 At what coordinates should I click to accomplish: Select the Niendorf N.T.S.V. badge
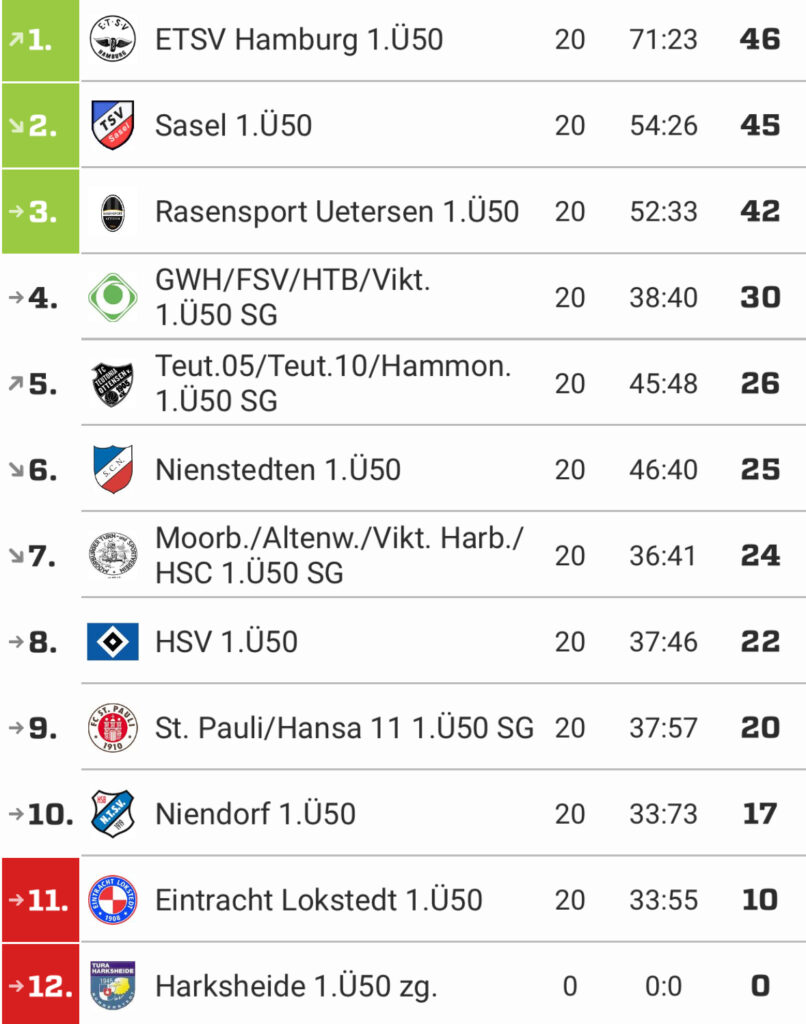coord(112,814)
